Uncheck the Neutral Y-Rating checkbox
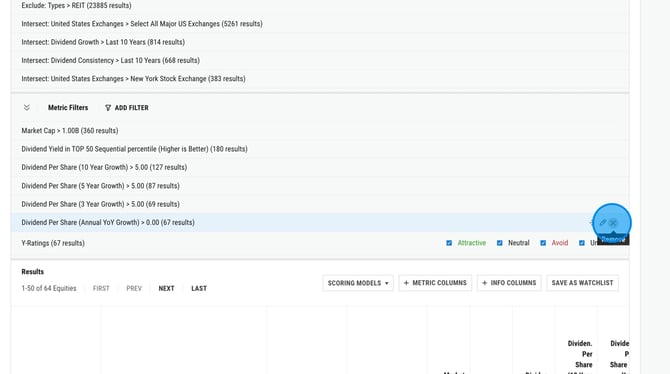The image size is (670, 374). point(499,243)
